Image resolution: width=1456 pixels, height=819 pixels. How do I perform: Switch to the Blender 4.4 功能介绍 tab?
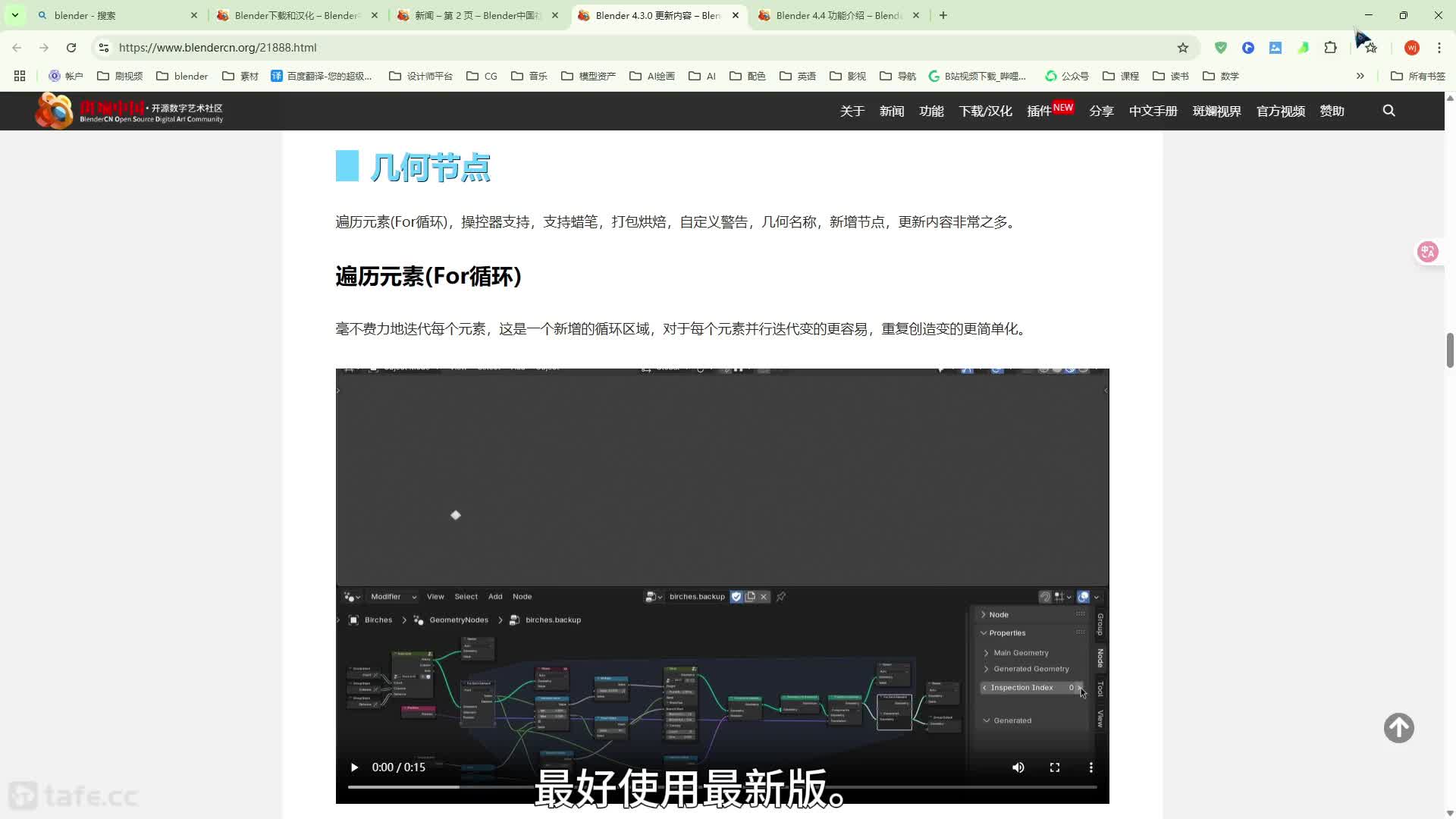pyautogui.click(x=838, y=15)
